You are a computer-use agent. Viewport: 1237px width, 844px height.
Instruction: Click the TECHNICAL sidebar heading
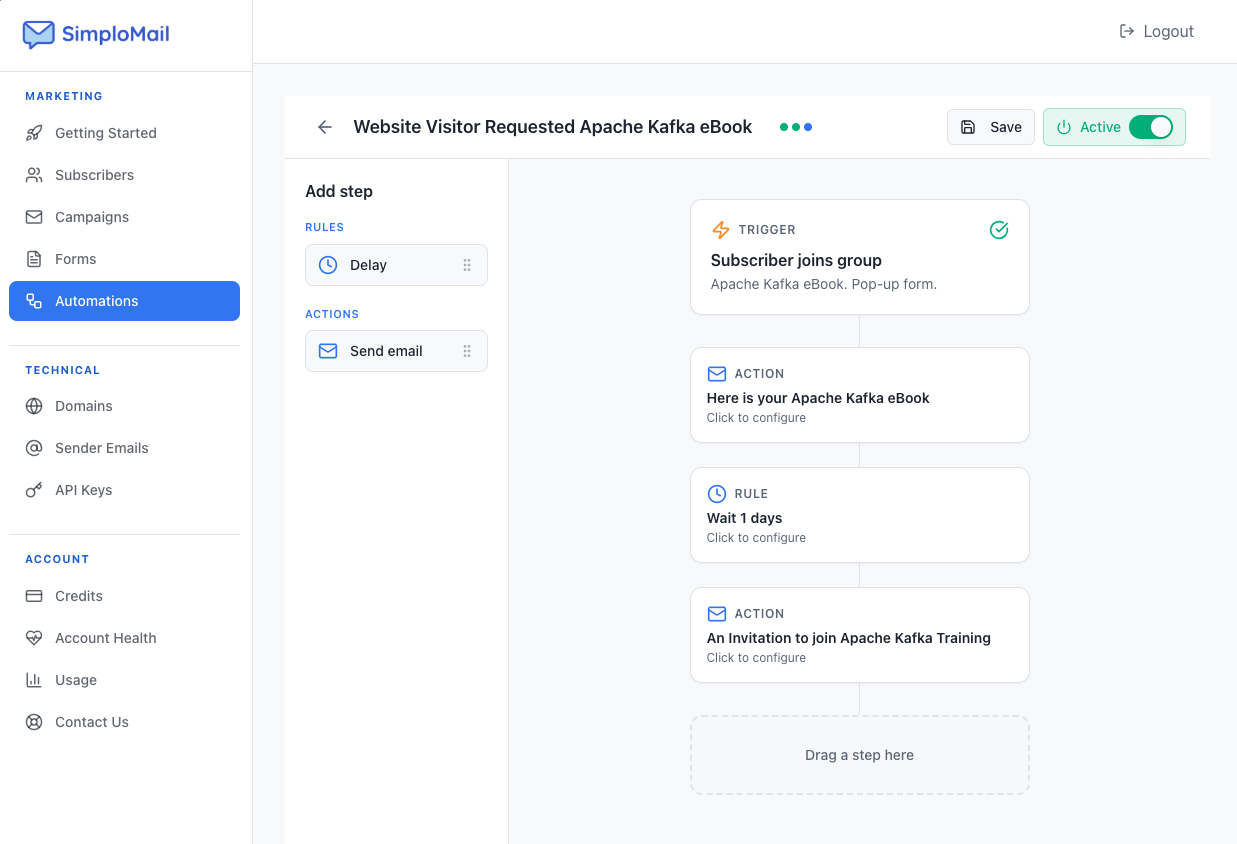[x=62, y=370]
